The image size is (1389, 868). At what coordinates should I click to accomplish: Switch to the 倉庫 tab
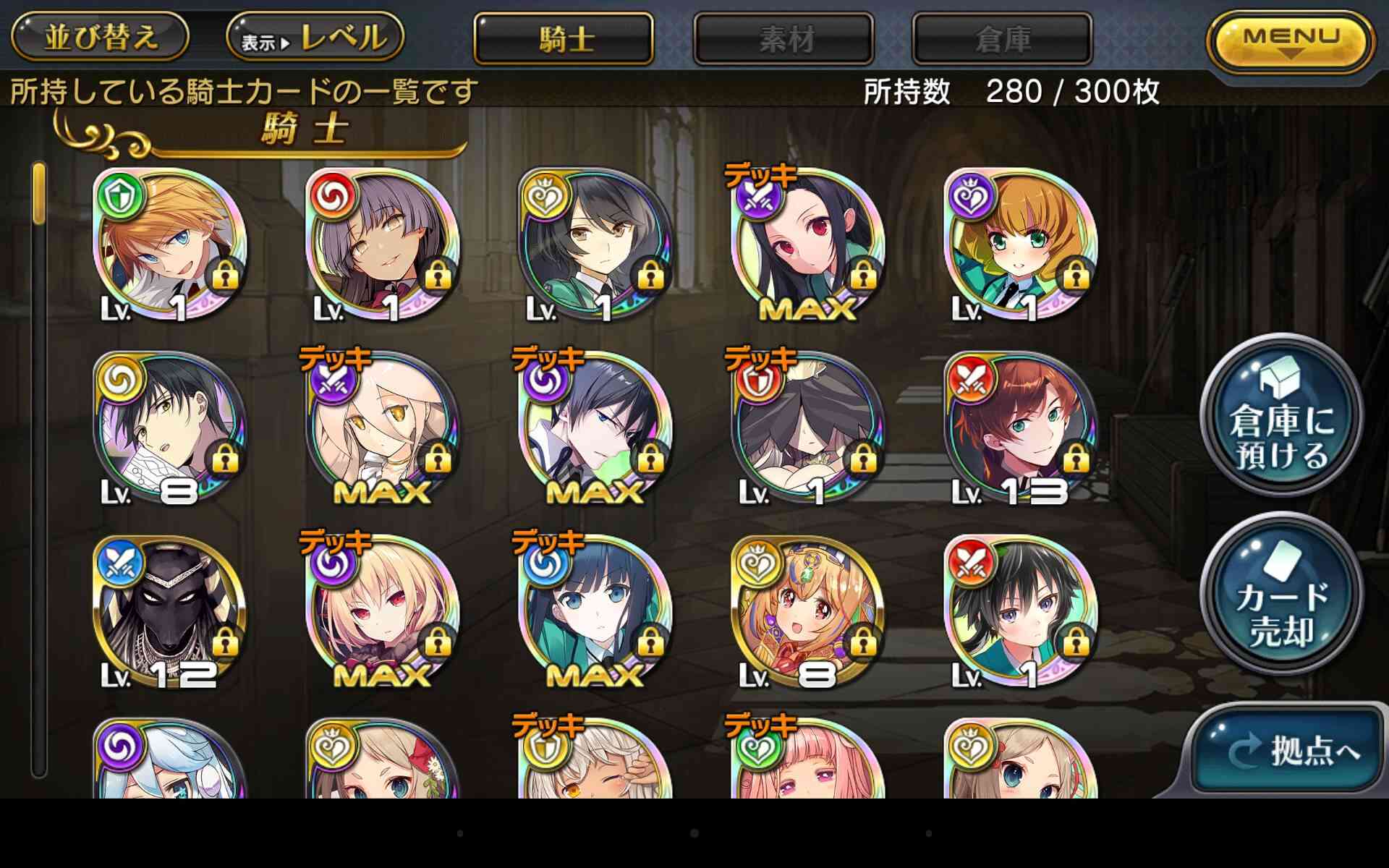tap(1003, 38)
